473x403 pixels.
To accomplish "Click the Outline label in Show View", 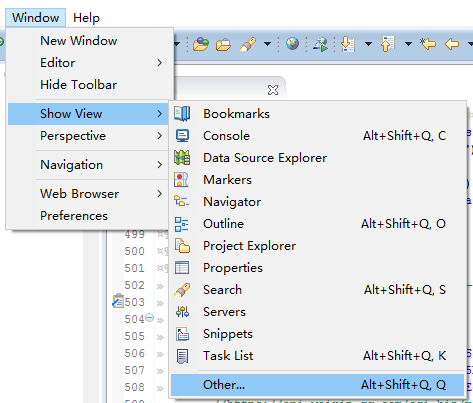I will click(x=224, y=224).
